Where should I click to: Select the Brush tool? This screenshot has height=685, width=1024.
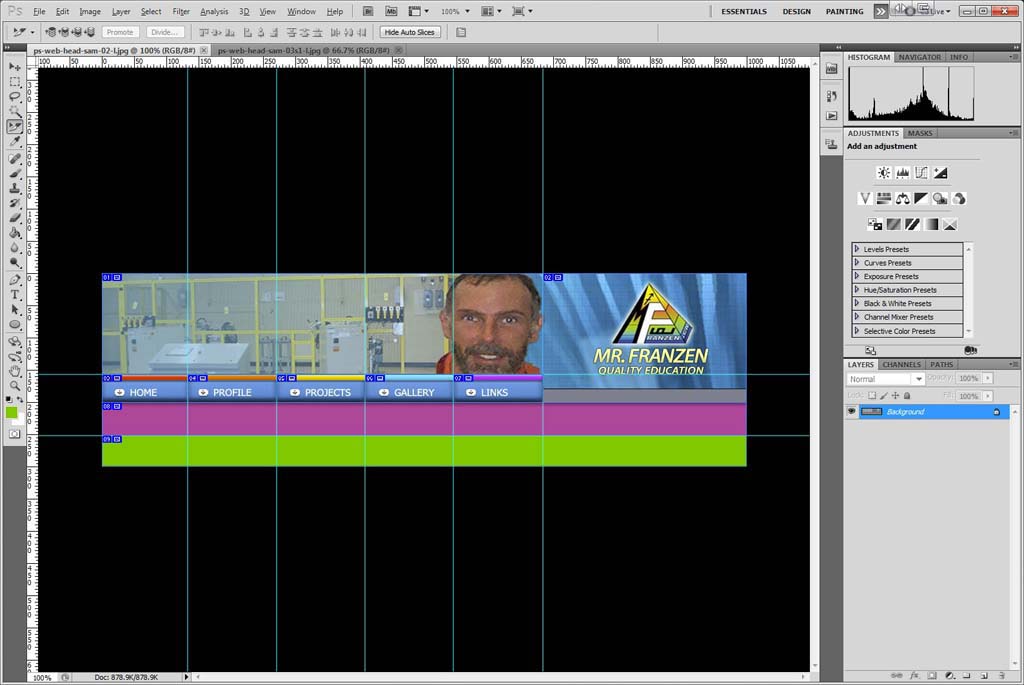point(14,174)
